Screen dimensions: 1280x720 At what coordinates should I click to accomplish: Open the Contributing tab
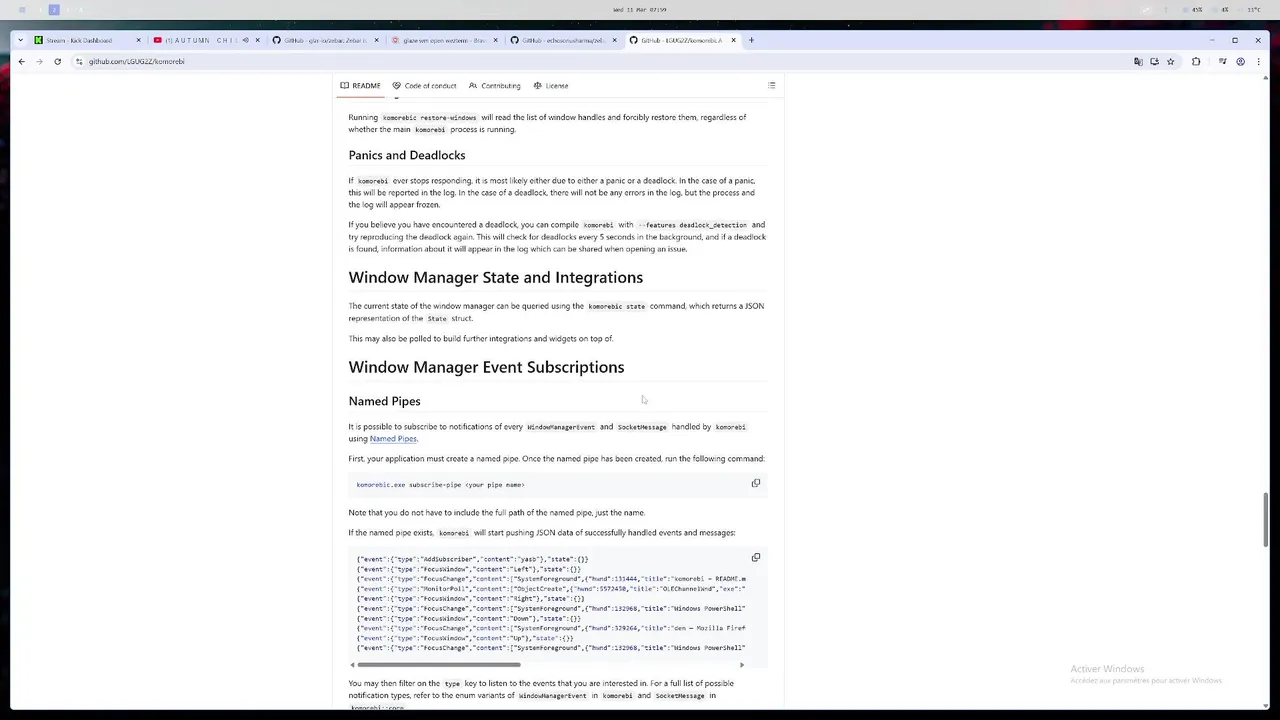pos(495,86)
